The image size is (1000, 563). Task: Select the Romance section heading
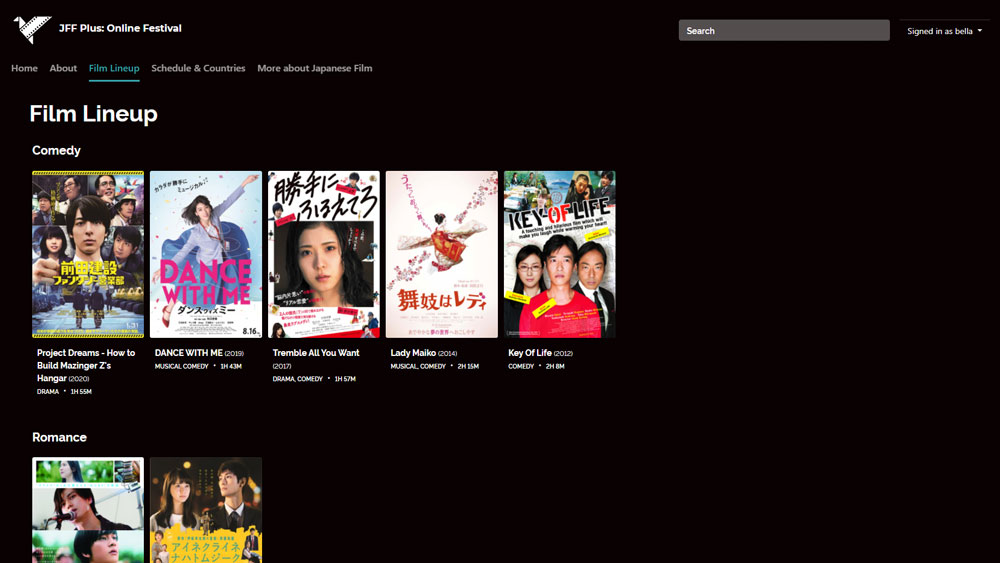pyautogui.click(x=59, y=437)
